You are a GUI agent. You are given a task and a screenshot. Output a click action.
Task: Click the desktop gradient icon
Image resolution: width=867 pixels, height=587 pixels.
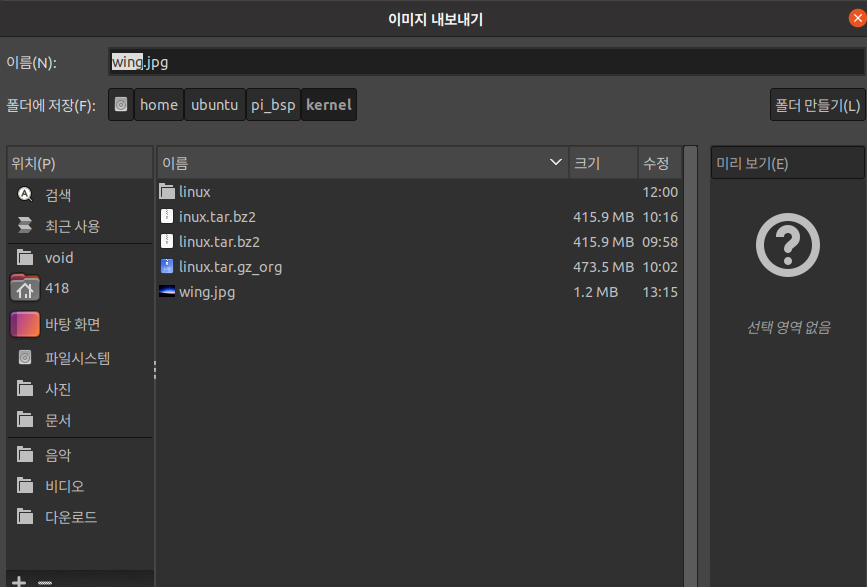(25, 324)
